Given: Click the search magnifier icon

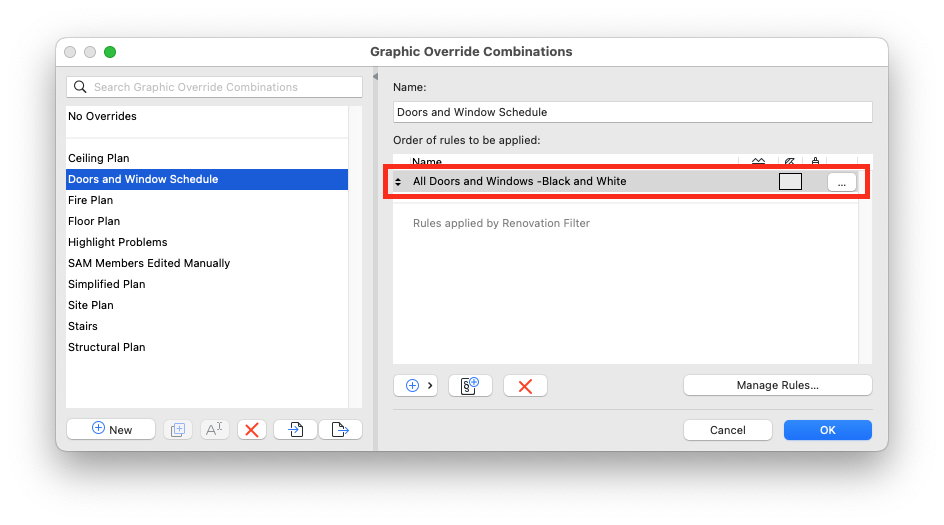Looking at the screenshot, I should pyautogui.click(x=80, y=87).
